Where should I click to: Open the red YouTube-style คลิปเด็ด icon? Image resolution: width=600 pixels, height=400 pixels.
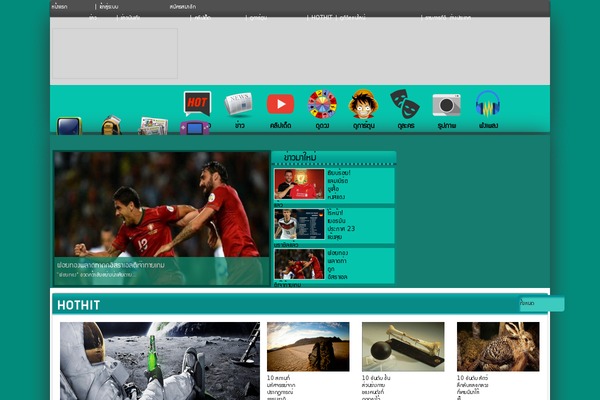280,104
